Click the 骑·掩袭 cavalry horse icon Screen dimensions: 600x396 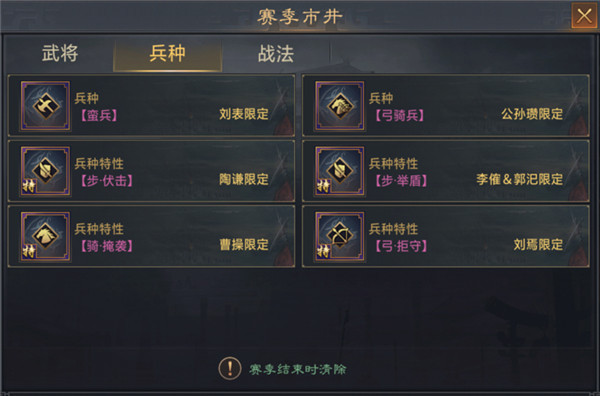point(46,236)
